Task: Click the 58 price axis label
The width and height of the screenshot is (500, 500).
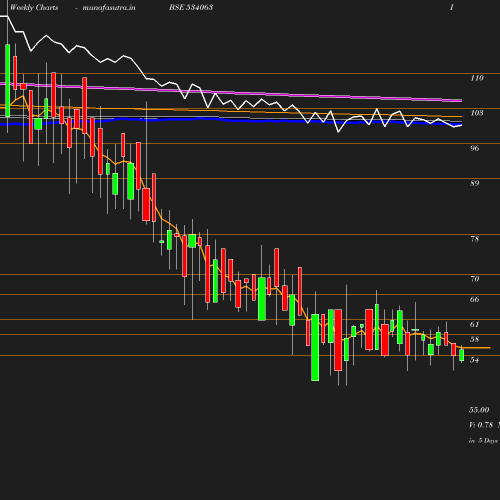Action: click(x=475, y=339)
